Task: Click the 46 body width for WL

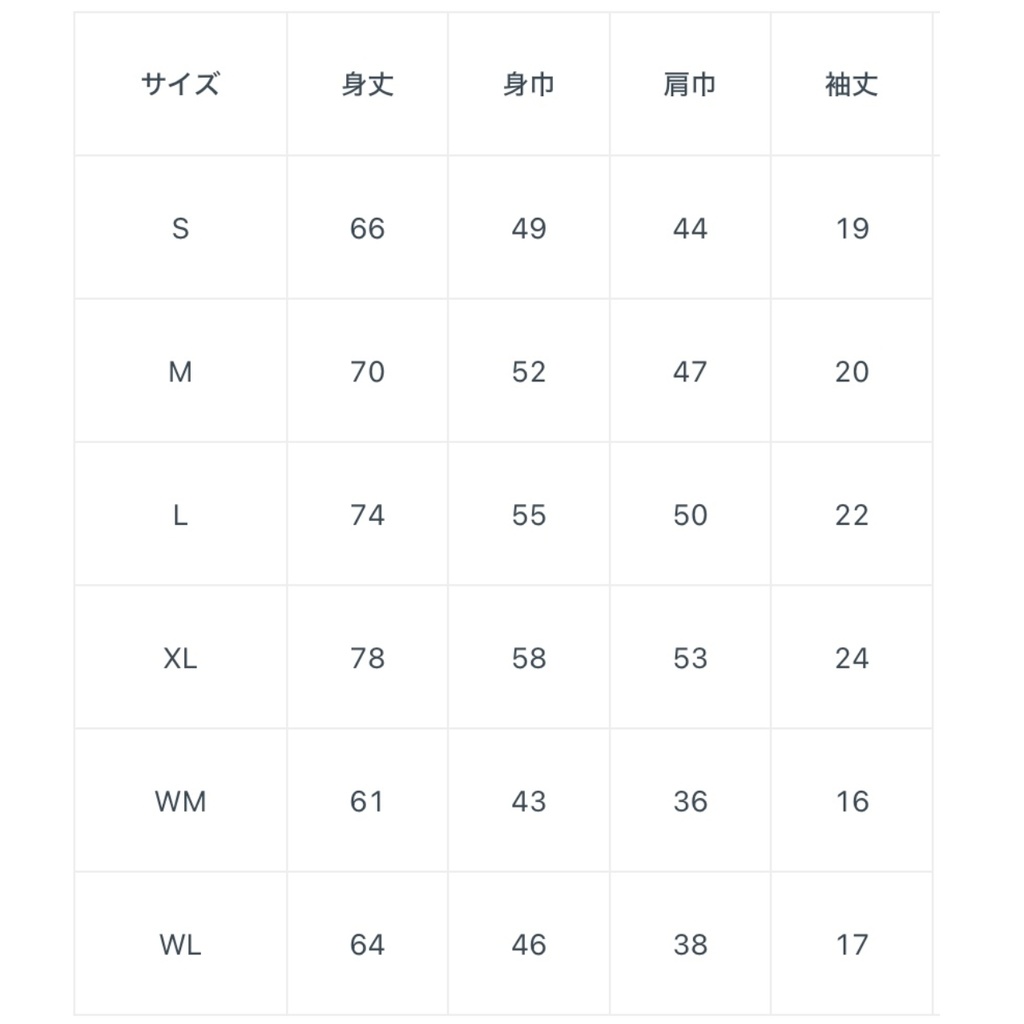Action: pos(528,944)
